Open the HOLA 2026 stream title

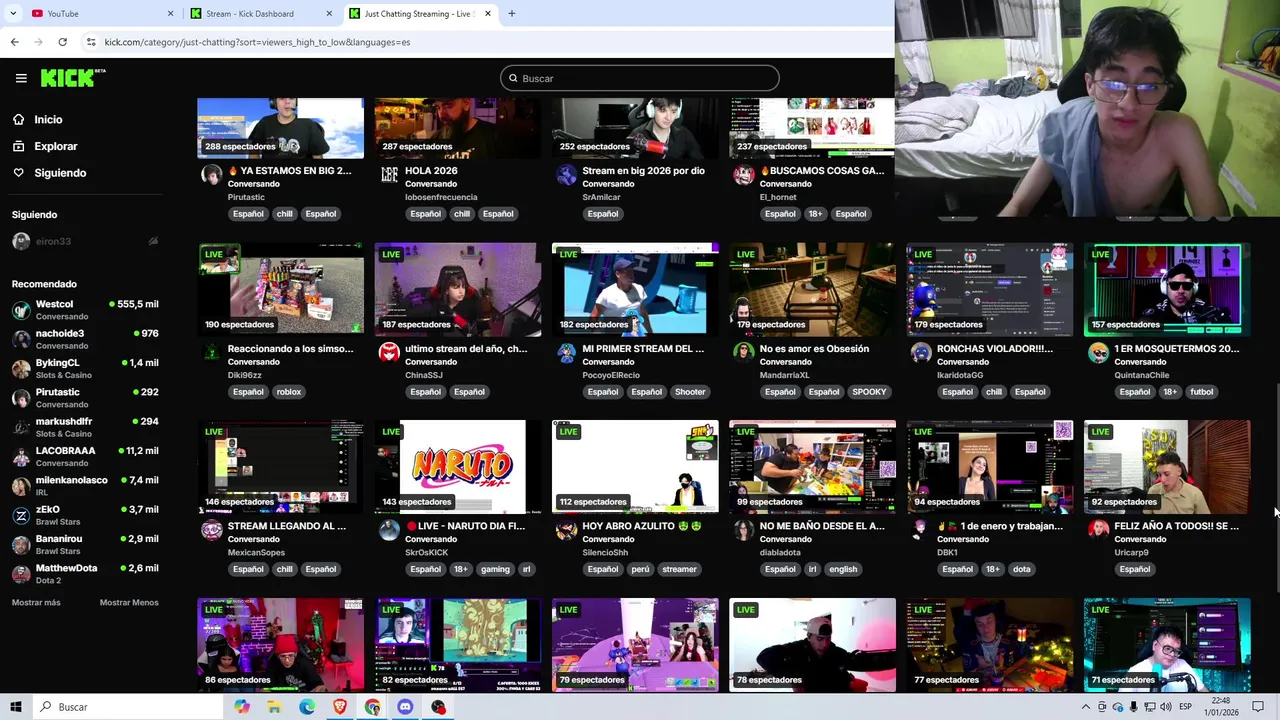coord(431,171)
